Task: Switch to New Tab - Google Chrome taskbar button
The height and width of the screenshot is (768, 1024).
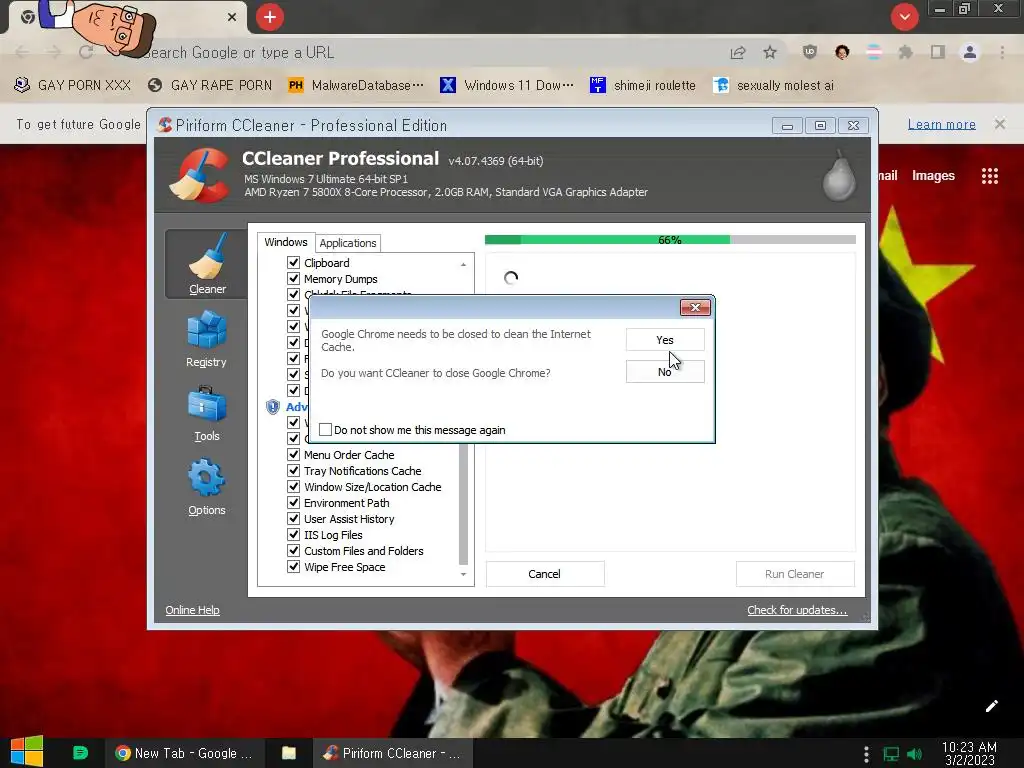Action: (184, 753)
